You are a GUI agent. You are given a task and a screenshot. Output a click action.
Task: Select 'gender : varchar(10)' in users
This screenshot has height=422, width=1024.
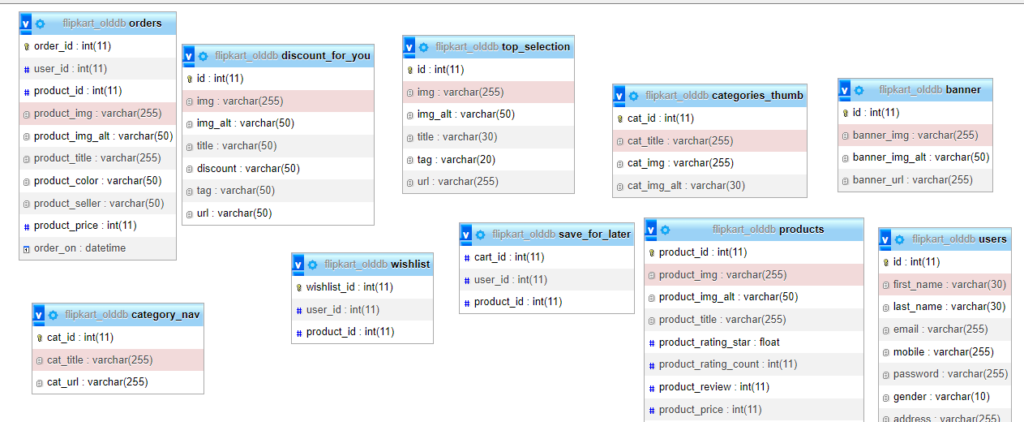945,397
